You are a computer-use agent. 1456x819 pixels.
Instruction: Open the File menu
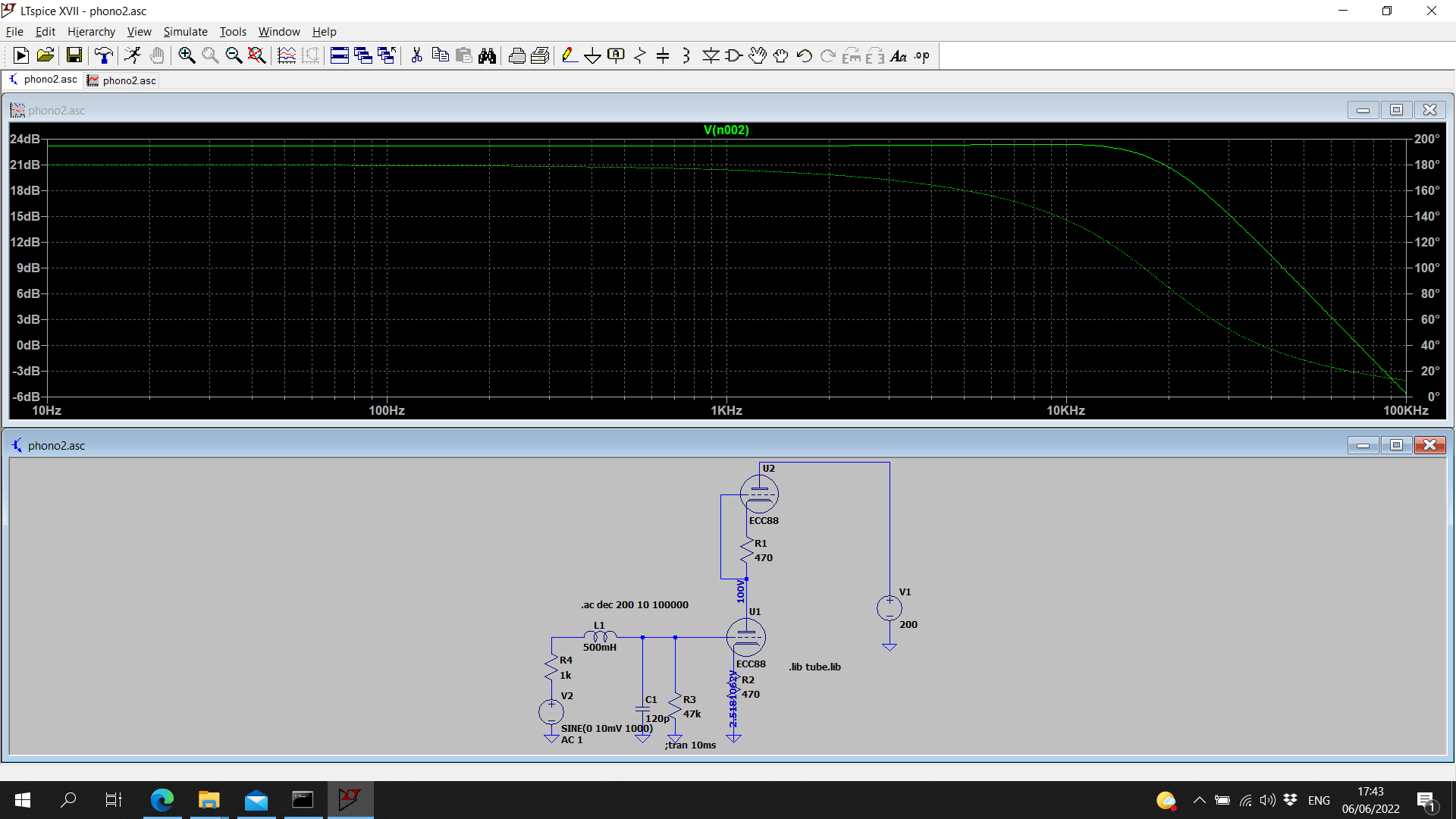(14, 31)
